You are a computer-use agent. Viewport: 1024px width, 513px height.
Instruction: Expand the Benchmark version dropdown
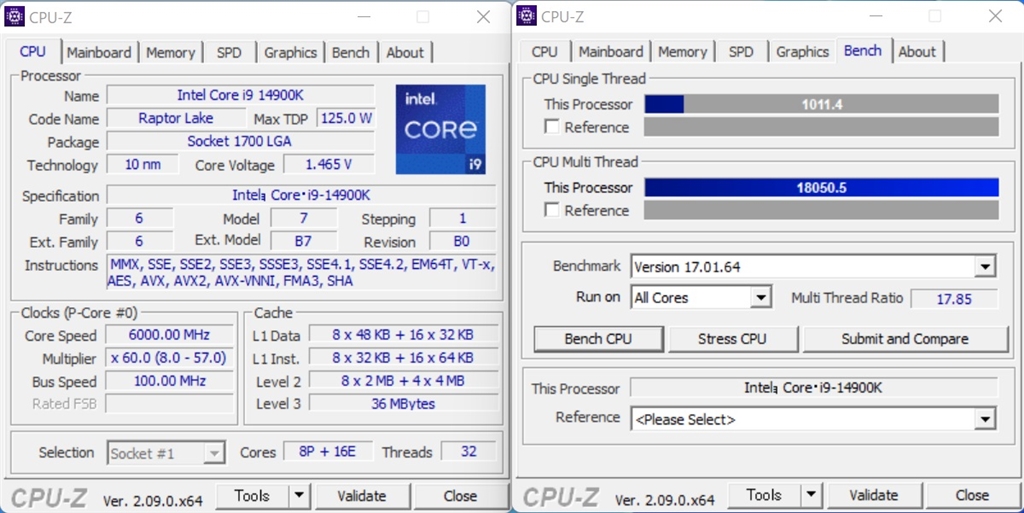(985, 266)
